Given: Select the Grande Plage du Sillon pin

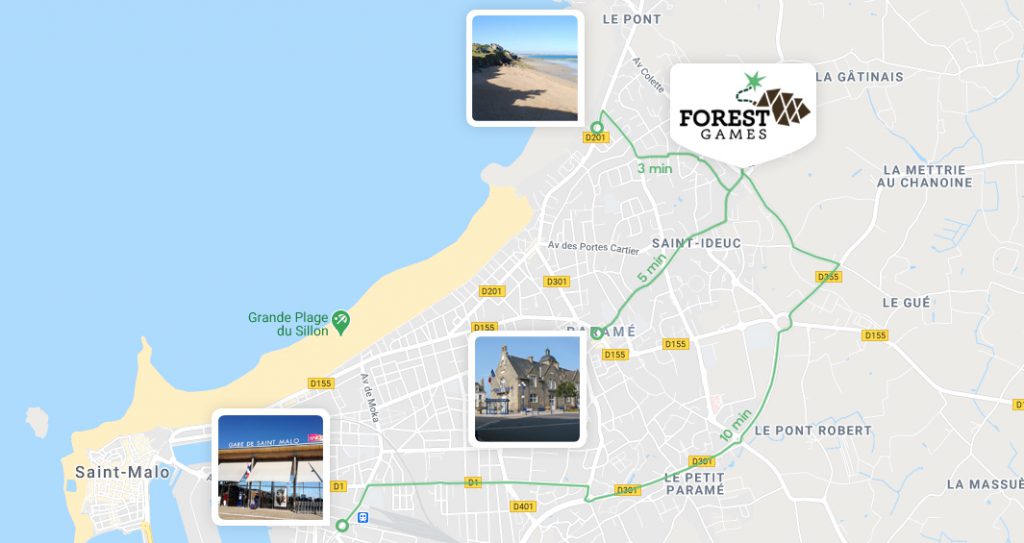Looking at the screenshot, I should tap(341, 322).
